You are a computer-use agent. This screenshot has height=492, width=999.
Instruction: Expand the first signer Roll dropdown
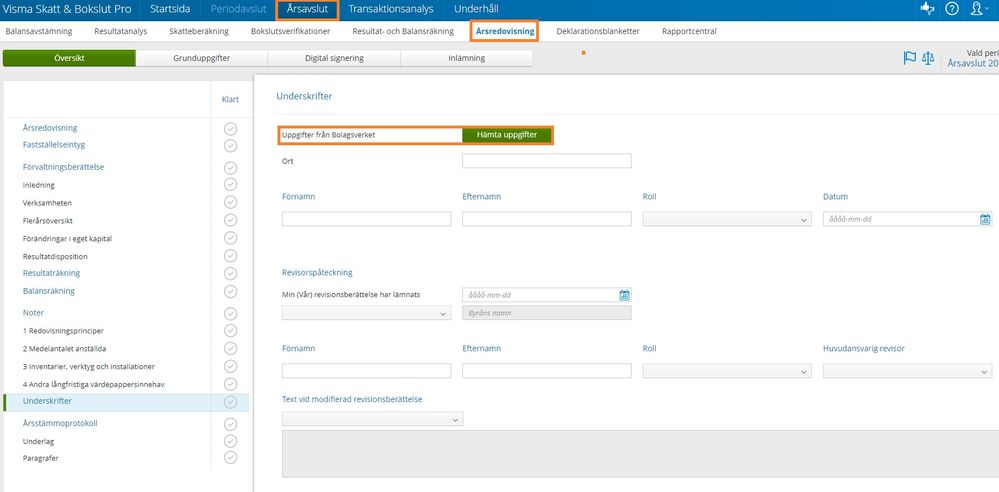(x=726, y=219)
